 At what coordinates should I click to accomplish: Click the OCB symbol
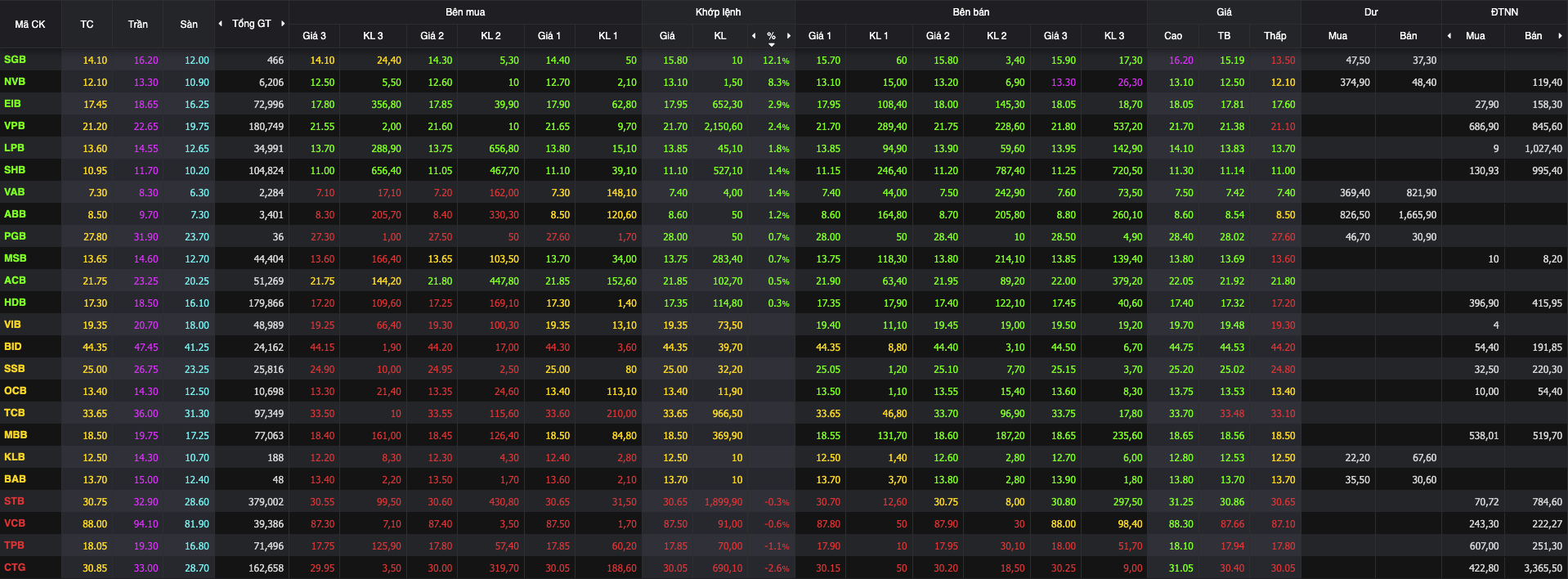click(15, 391)
